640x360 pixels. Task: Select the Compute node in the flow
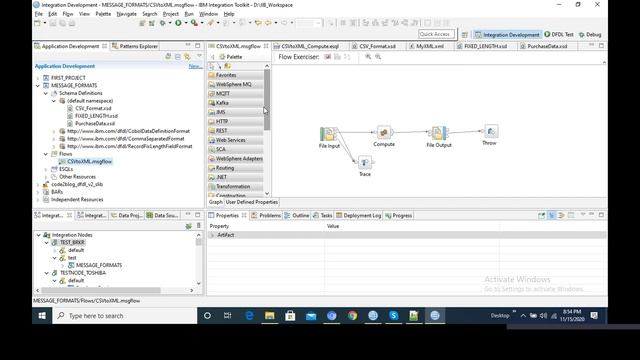point(384,133)
